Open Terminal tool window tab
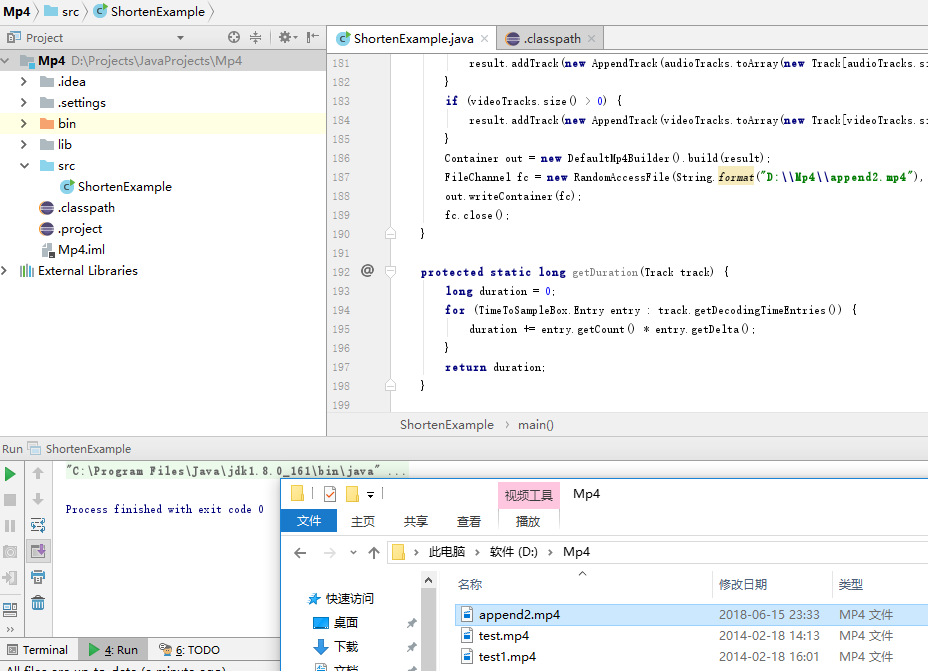Viewport: 928px width, 671px height. tap(38, 650)
